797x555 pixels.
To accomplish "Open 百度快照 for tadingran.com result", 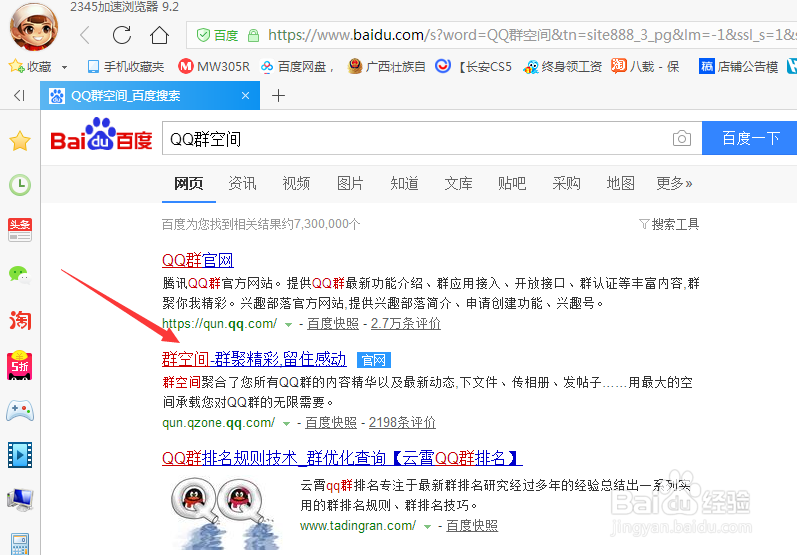I will click(472, 526).
